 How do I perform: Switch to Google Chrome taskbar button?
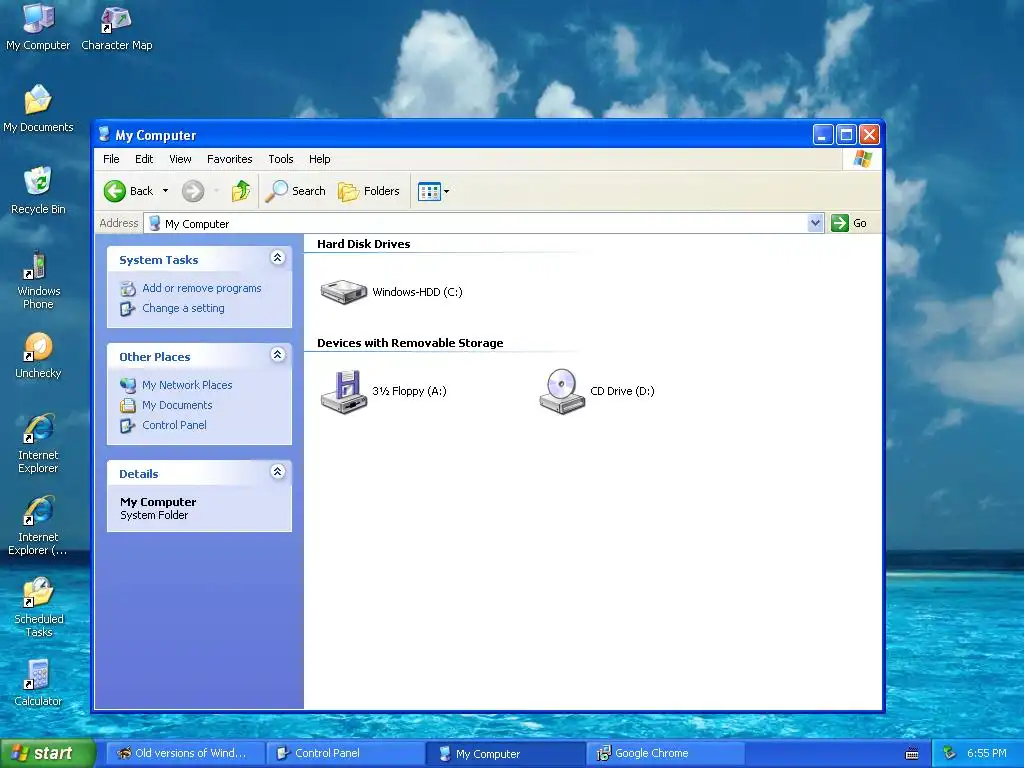point(665,754)
